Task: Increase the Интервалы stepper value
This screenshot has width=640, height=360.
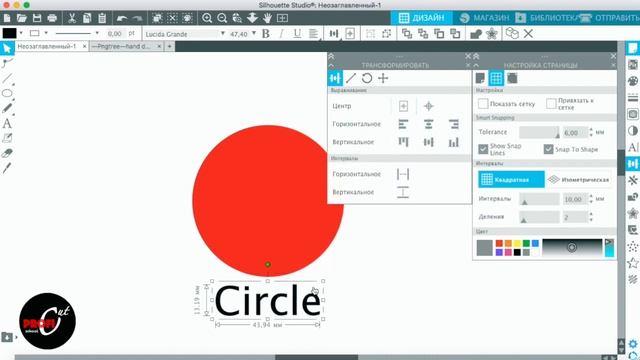Action: pos(591,196)
